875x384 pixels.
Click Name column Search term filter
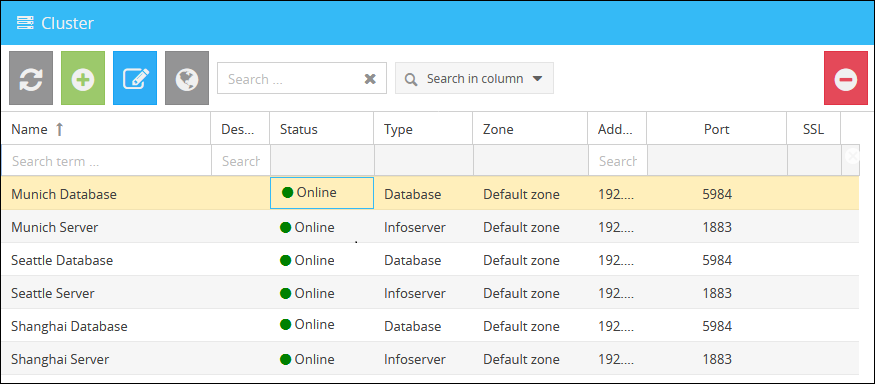106,161
